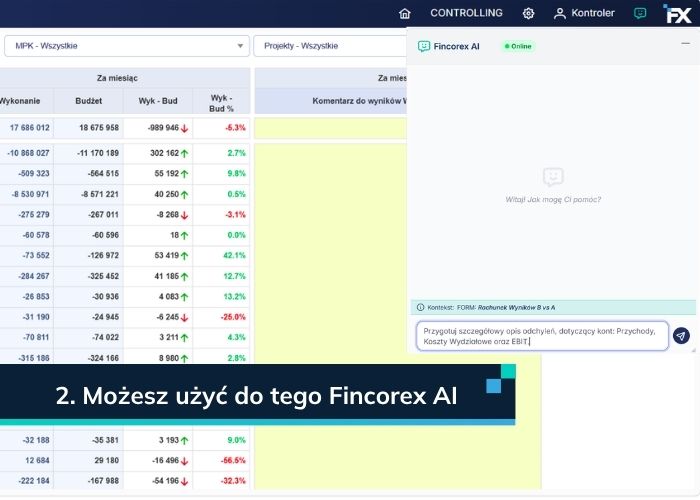
Task: Click the Fincorex AI chat bot icon
Action: pos(424,46)
